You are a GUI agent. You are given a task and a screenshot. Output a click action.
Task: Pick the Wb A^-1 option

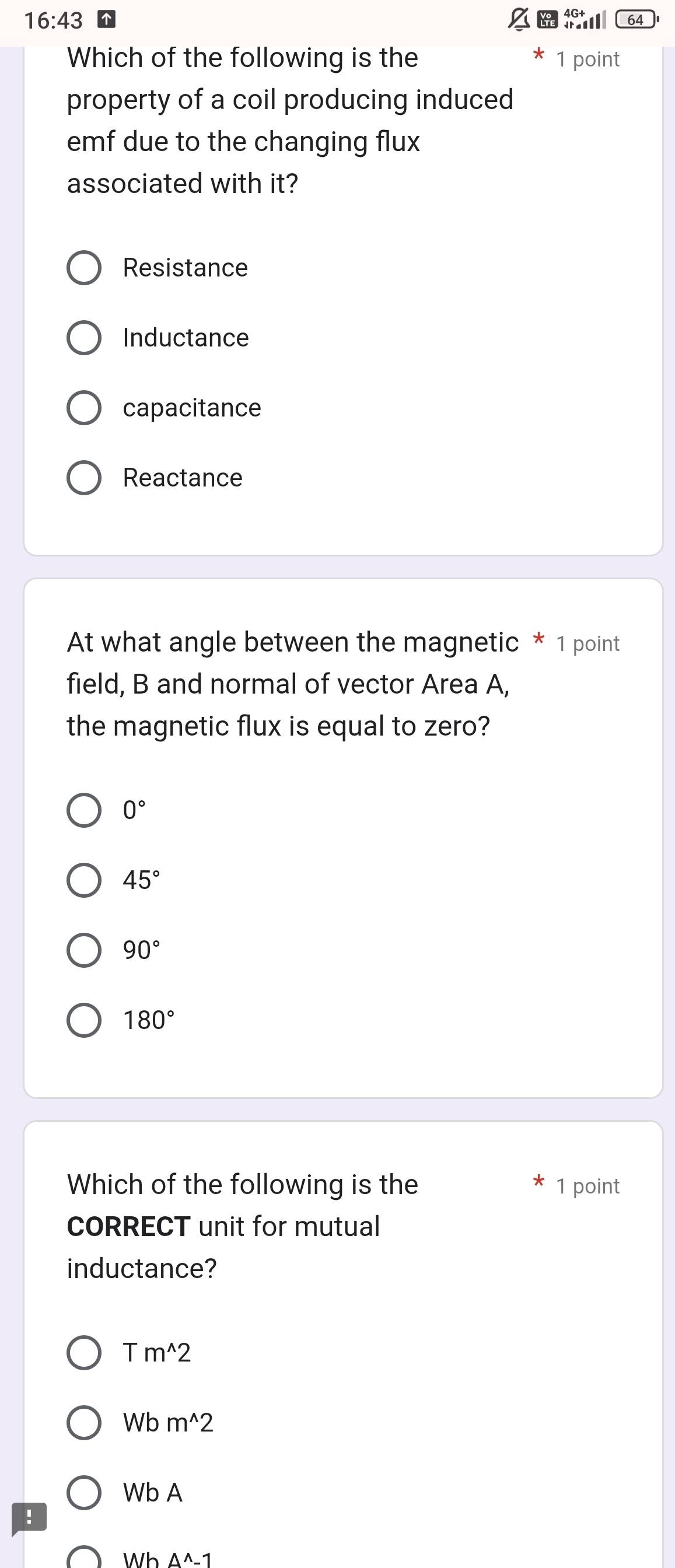[x=84, y=1559]
